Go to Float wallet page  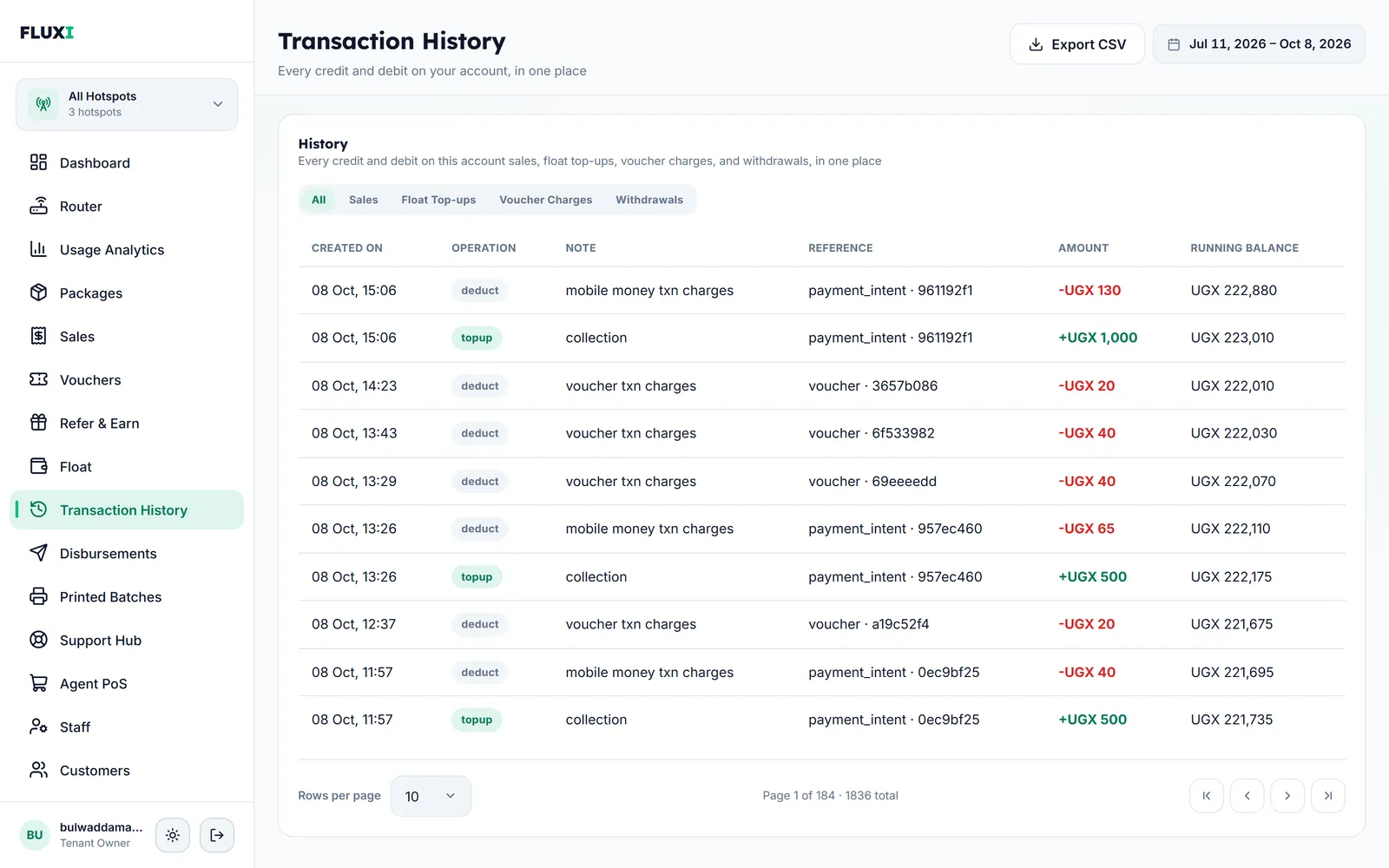[x=127, y=467]
